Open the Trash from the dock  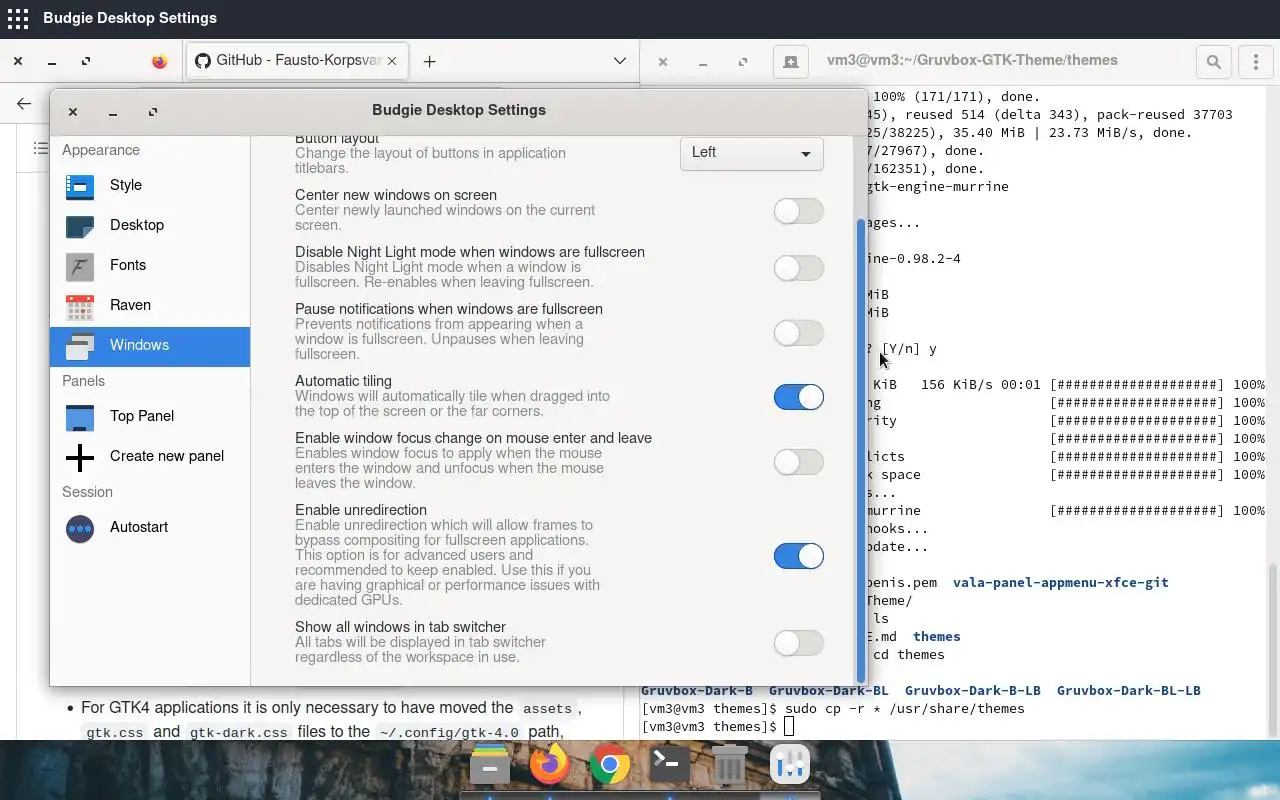[729, 765]
